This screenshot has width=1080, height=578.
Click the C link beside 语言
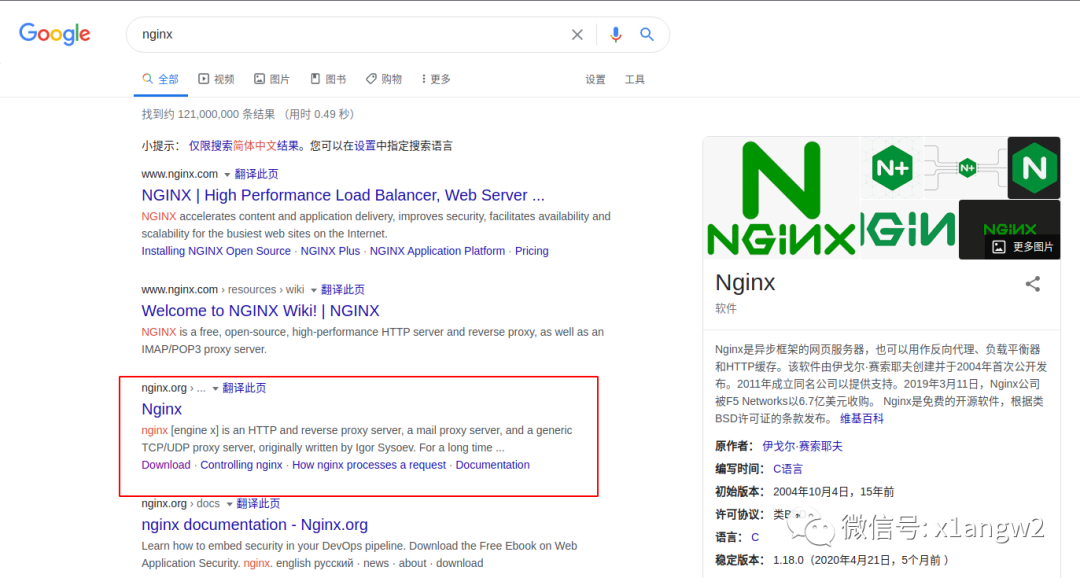click(755, 537)
